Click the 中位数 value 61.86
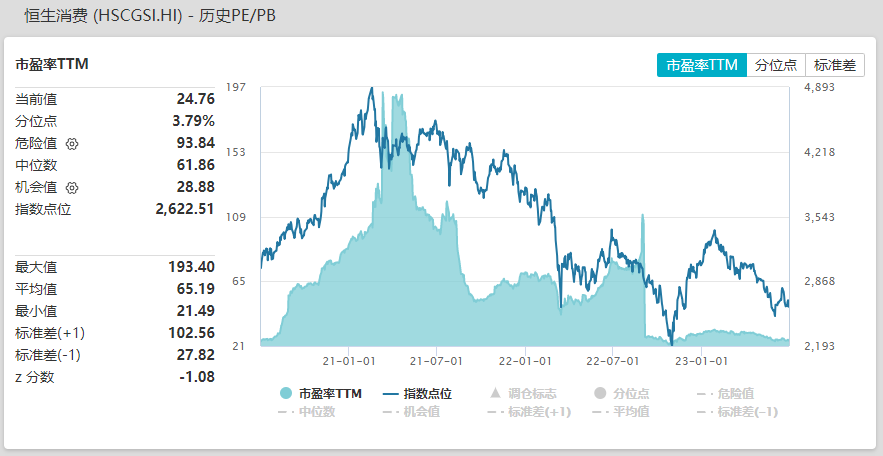Viewport: 883px width, 456px height. 195,165
